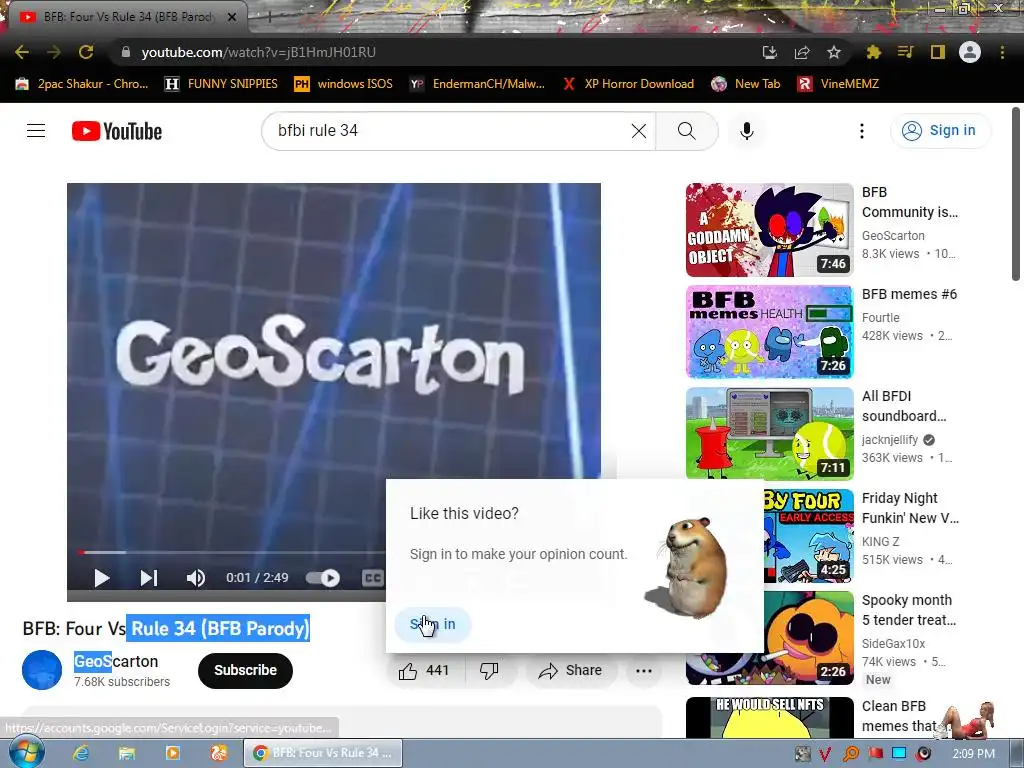Image resolution: width=1024 pixels, height=768 pixels.
Task: Toggle the Chrome side panel icon
Action: click(938, 52)
